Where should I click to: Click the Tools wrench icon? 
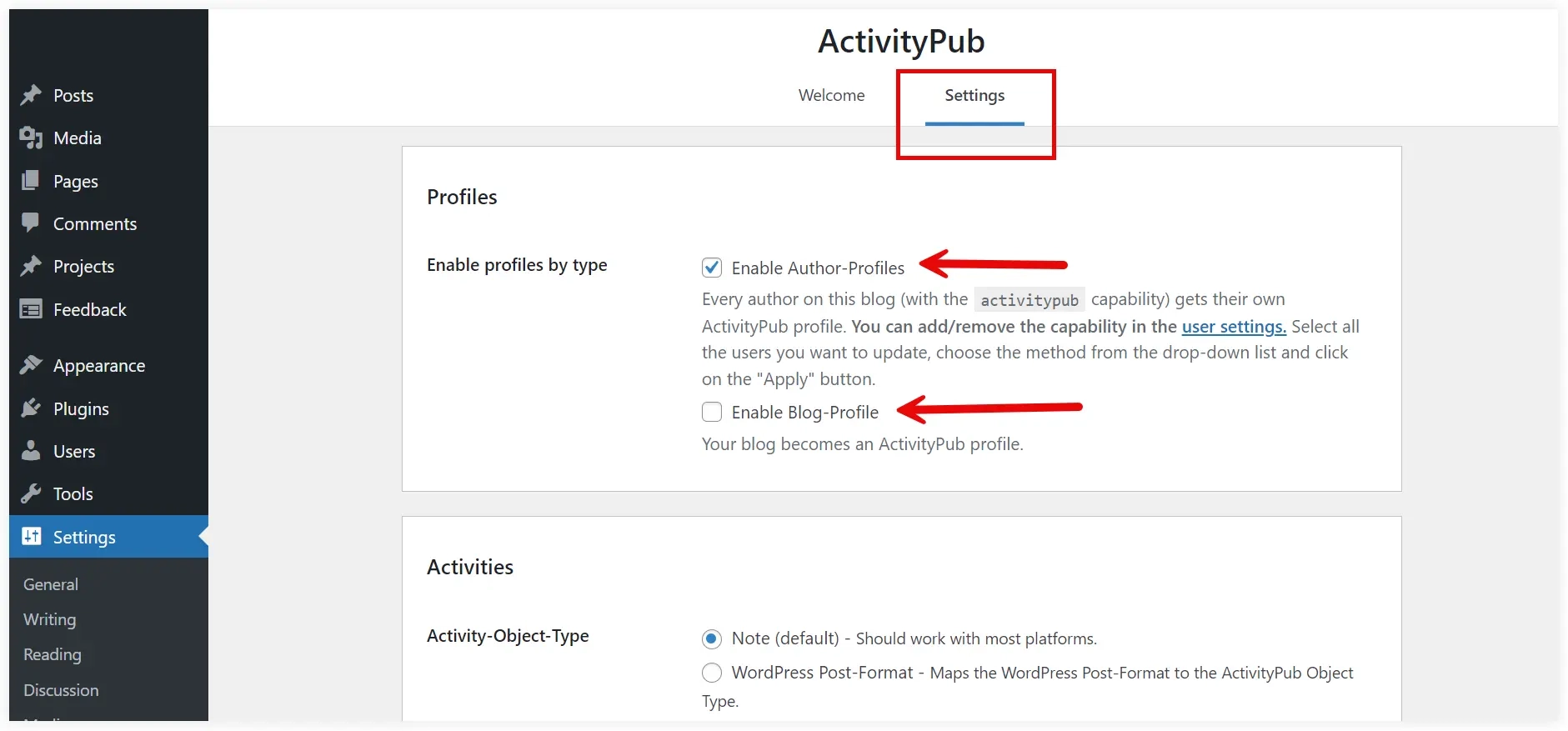pos(31,493)
